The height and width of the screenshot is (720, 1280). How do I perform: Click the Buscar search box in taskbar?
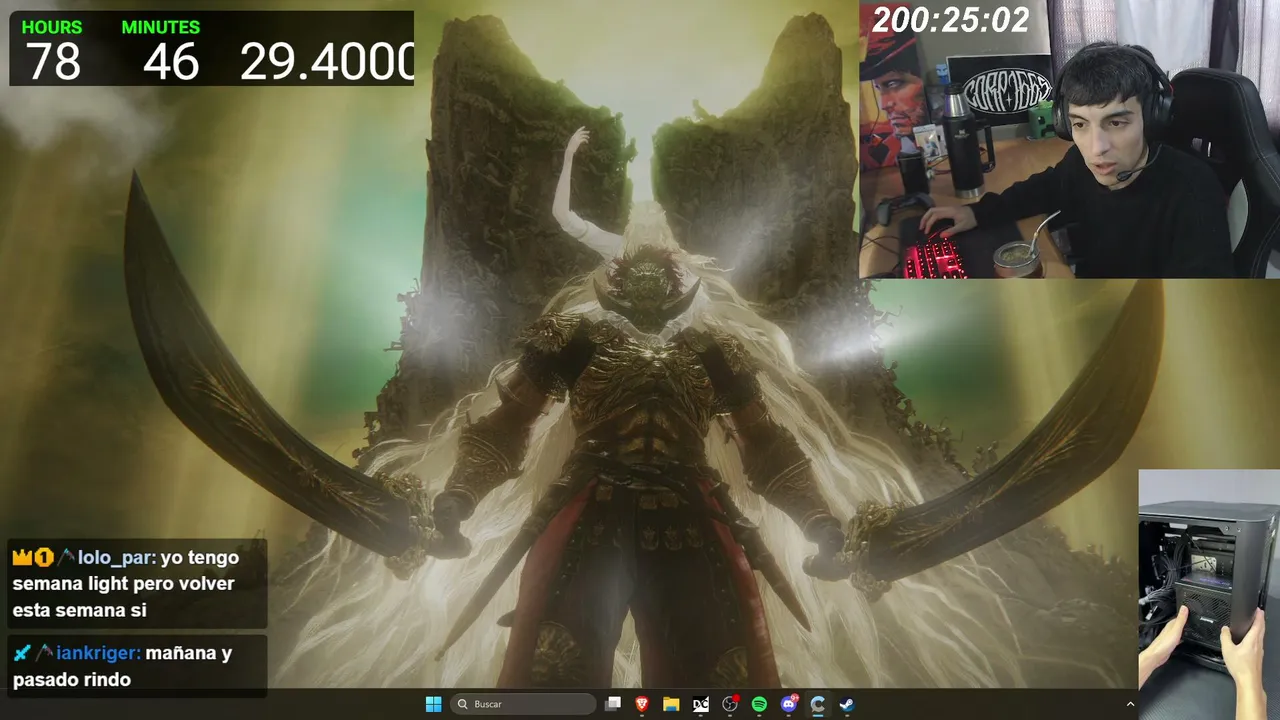pos(522,704)
